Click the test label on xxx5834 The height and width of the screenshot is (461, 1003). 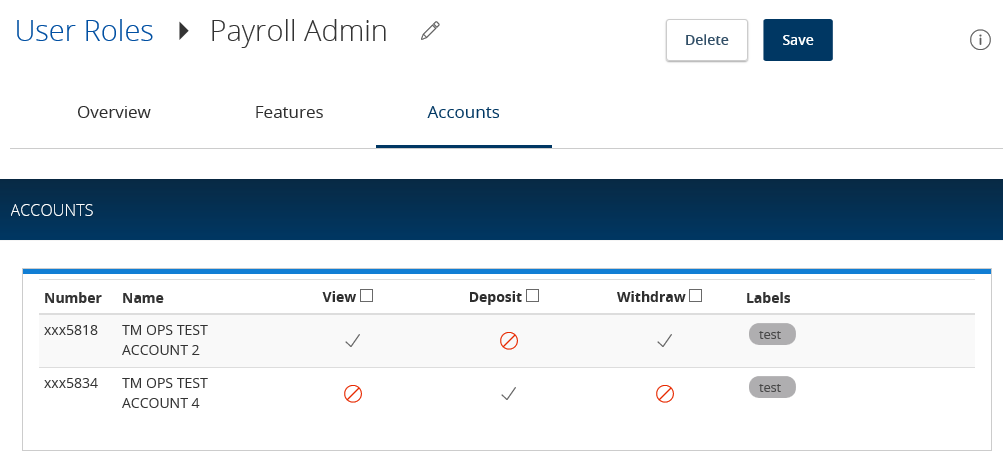coord(772,387)
